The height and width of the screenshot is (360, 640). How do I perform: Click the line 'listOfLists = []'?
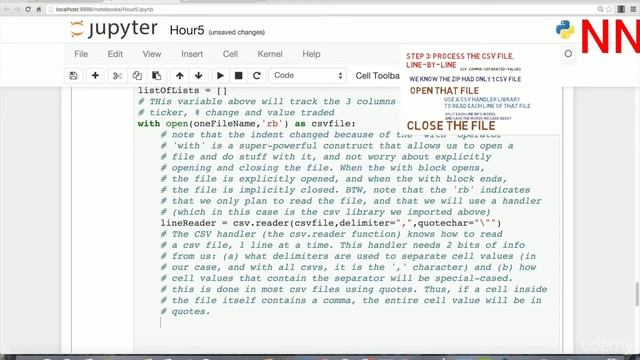(182, 91)
